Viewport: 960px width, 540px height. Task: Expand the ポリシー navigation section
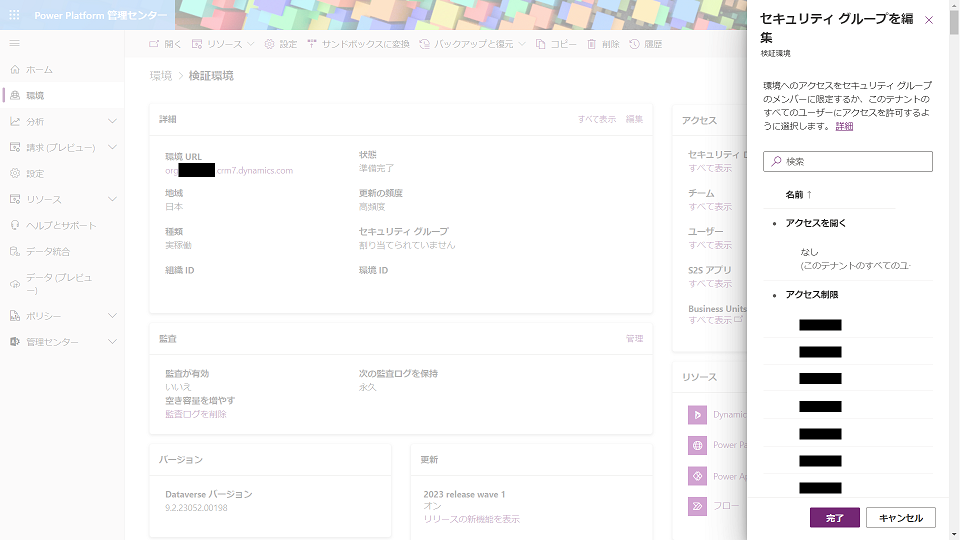point(112,316)
